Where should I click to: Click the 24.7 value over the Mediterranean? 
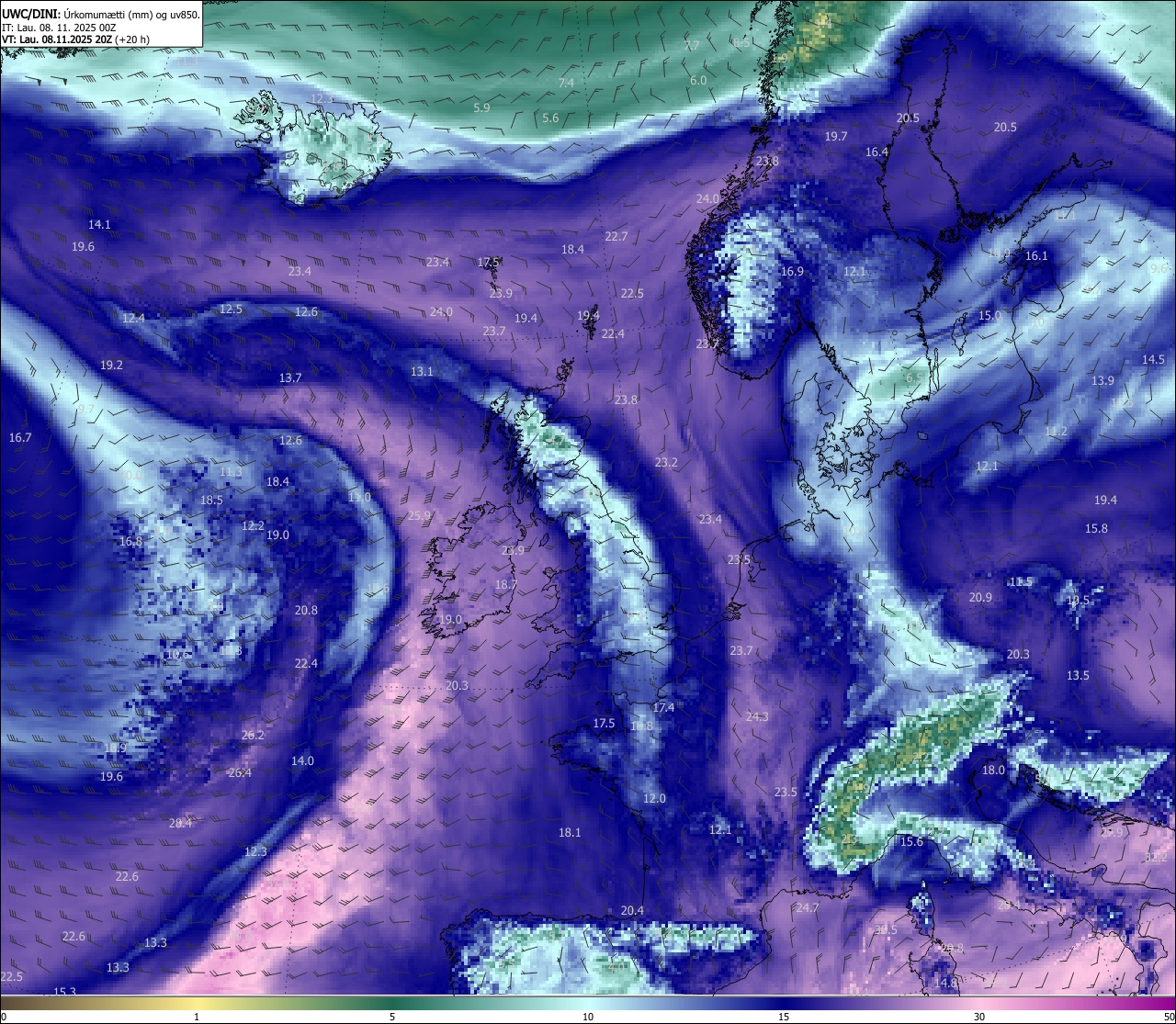807,907
